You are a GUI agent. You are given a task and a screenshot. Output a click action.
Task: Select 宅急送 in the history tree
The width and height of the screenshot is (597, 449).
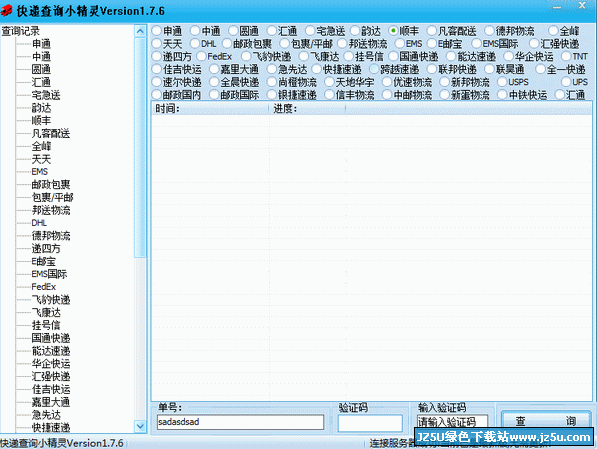coord(46,95)
